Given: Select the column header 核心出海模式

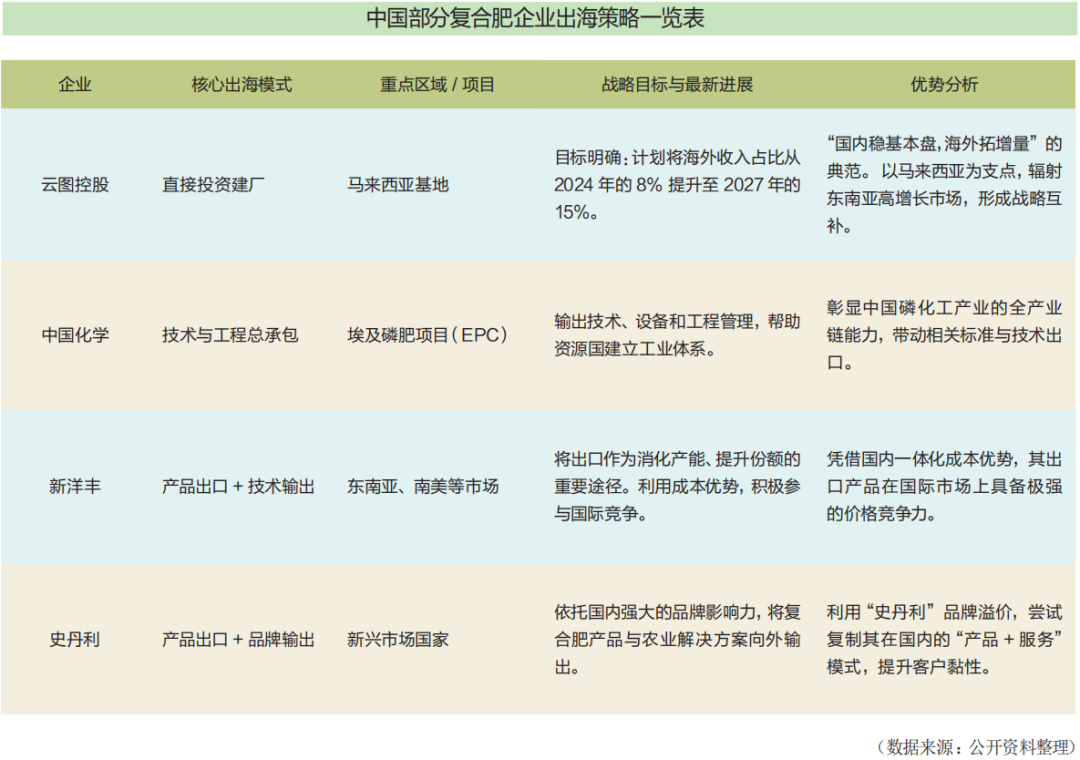Looking at the screenshot, I should point(242,85).
